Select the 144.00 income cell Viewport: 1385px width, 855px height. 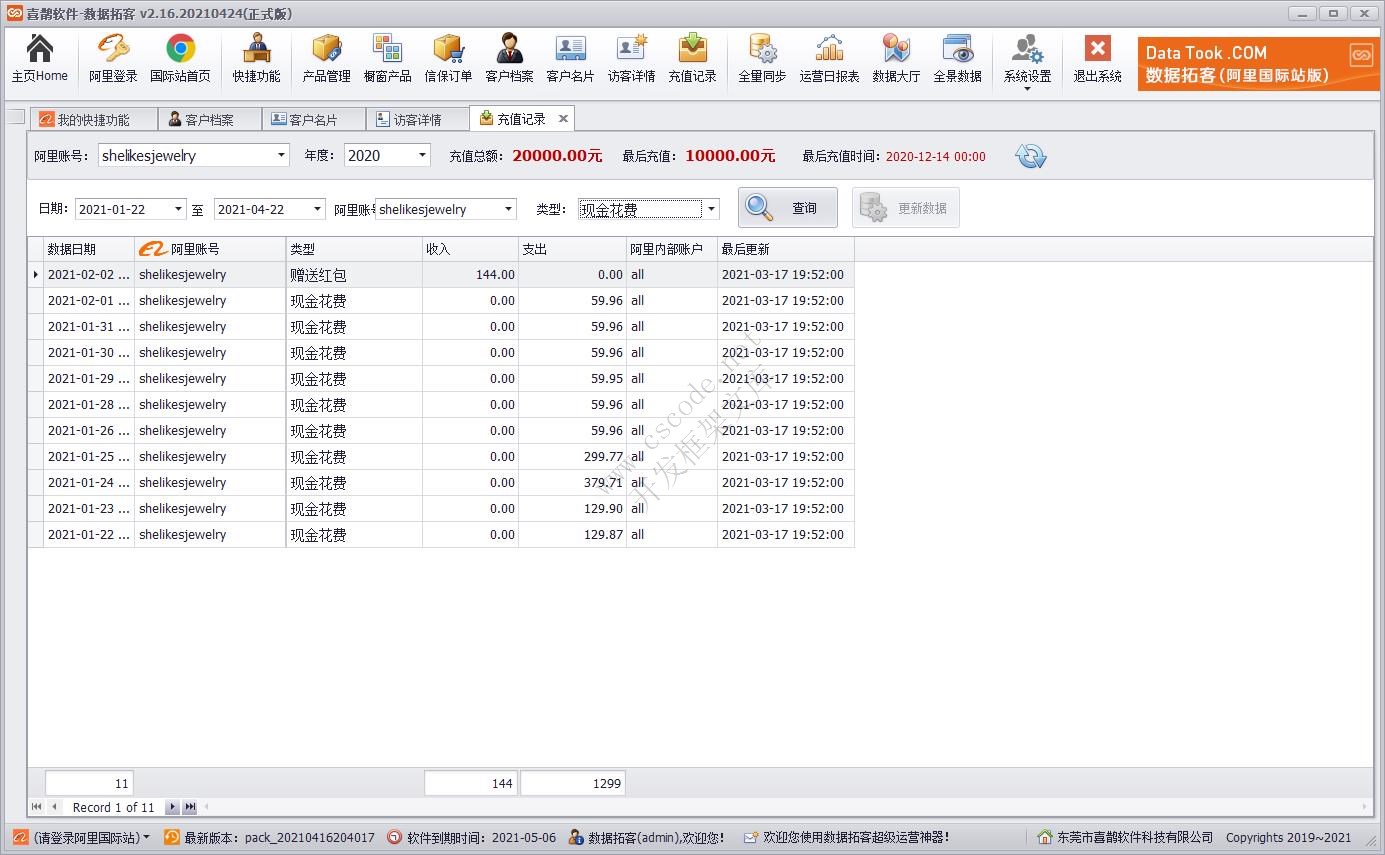click(470, 275)
